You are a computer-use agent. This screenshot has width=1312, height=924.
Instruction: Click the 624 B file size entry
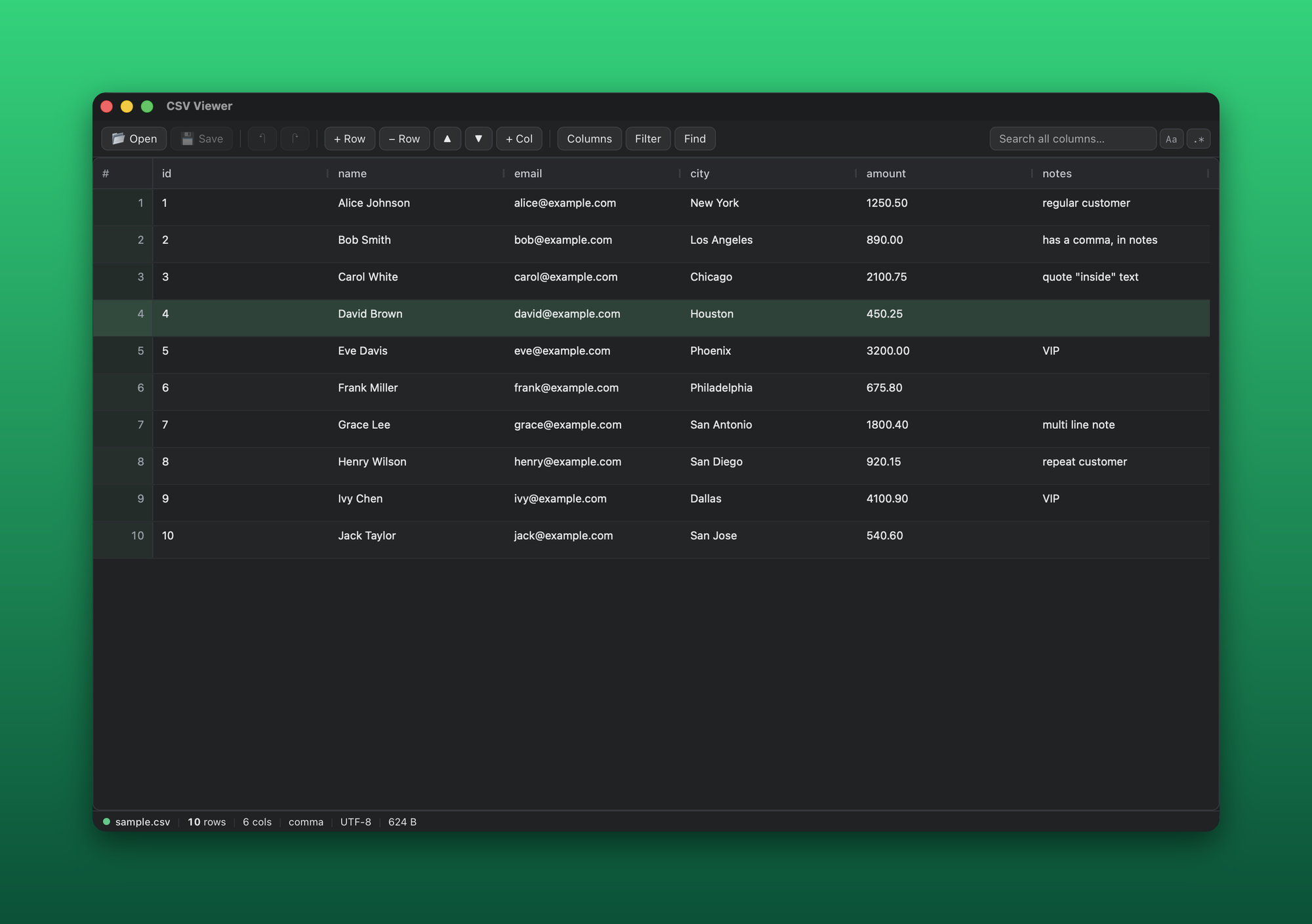click(x=402, y=822)
